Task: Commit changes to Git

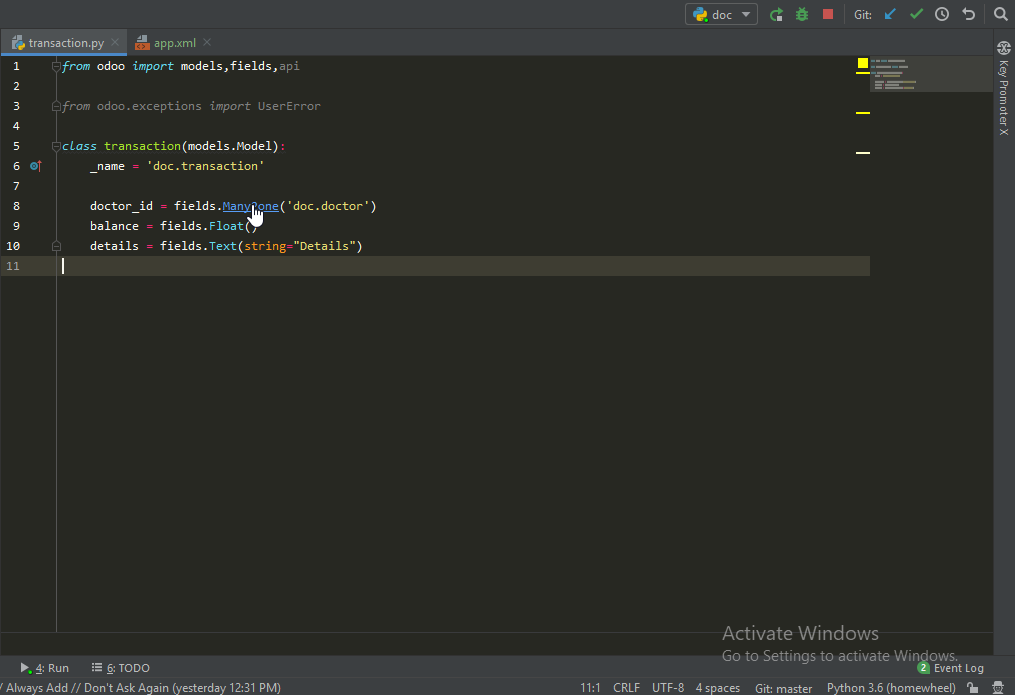Action: pyautogui.click(x=915, y=14)
